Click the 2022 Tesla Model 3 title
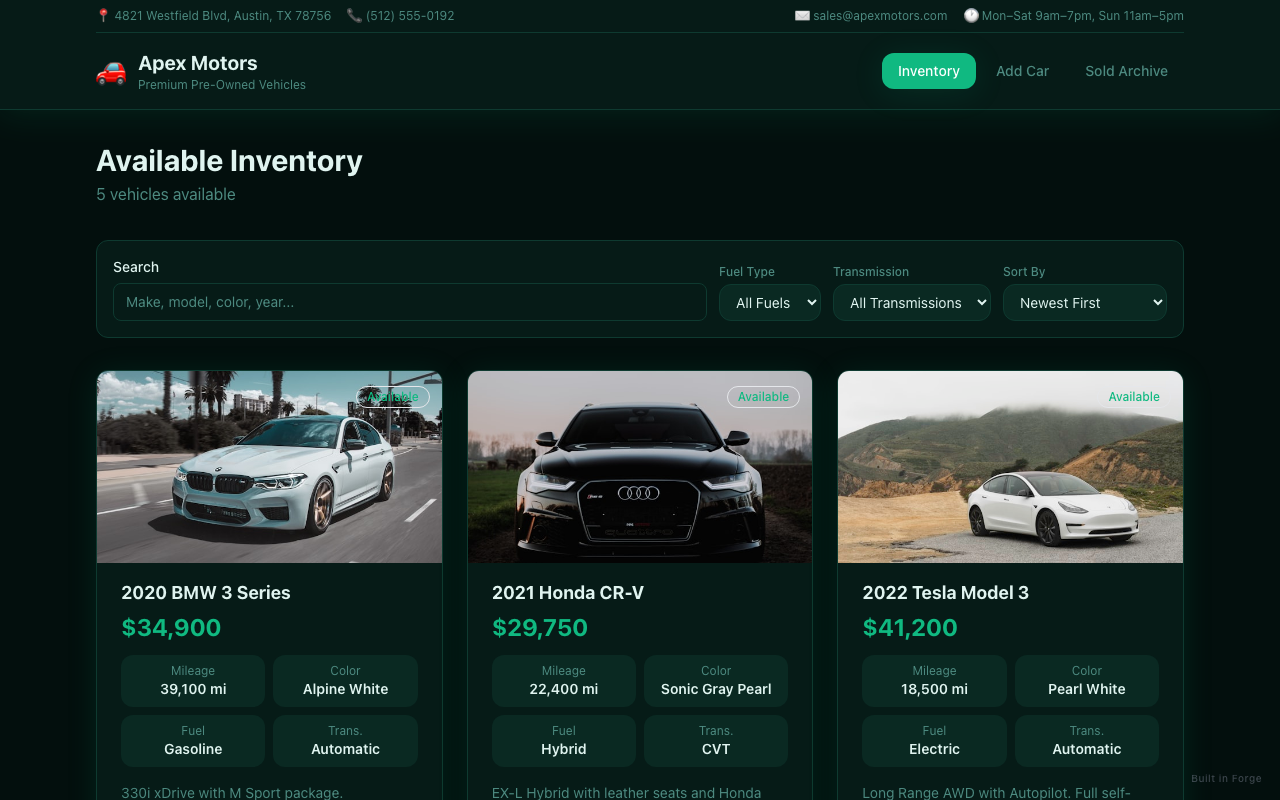Image resolution: width=1280 pixels, height=800 pixels. (946, 593)
